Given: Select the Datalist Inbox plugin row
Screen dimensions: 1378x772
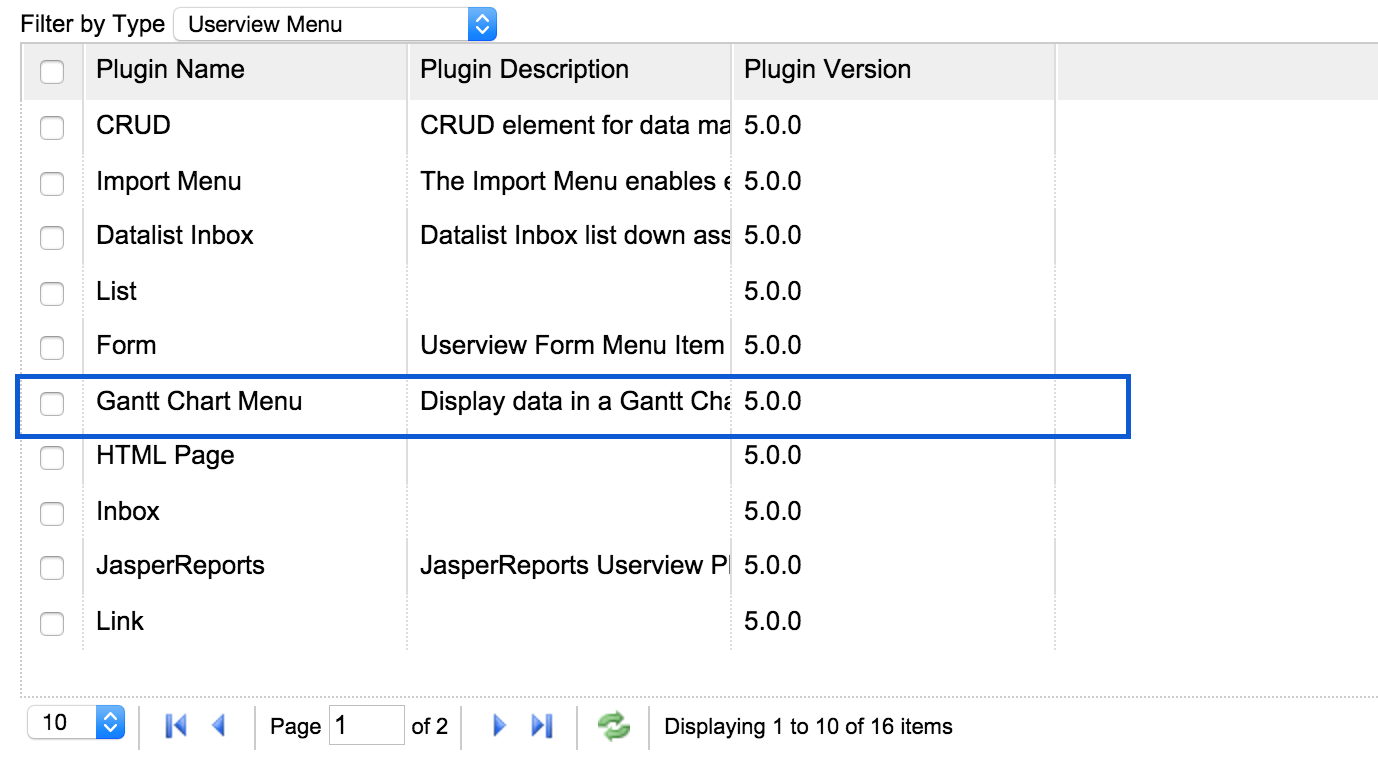Looking at the screenshot, I should tap(175, 236).
